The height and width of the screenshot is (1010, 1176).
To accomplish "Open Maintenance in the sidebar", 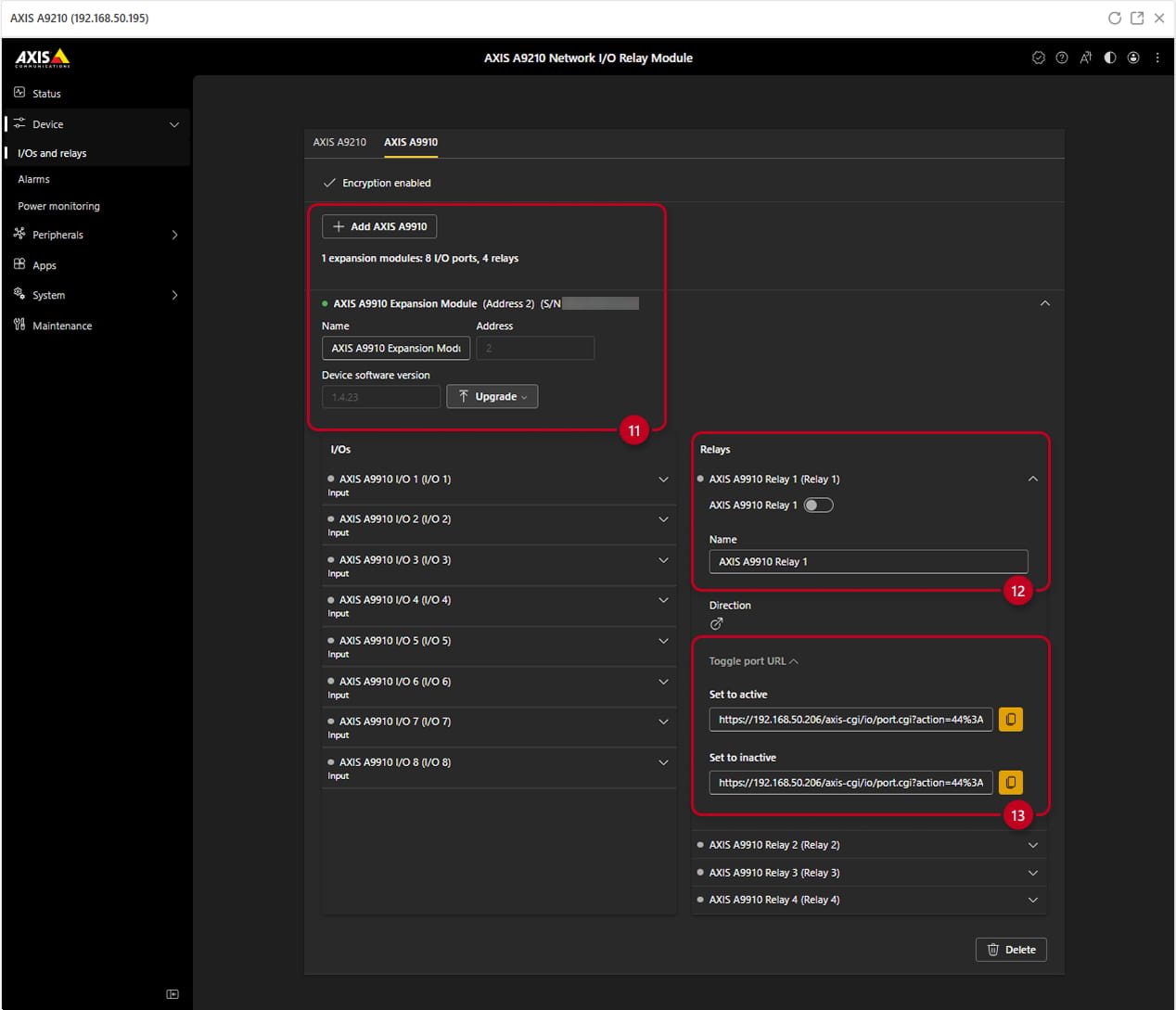I will [x=62, y=326].
